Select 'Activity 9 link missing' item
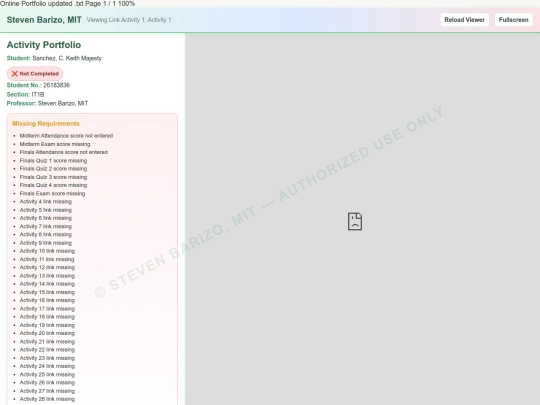This screenshot has height=405, width=540. 46,243
